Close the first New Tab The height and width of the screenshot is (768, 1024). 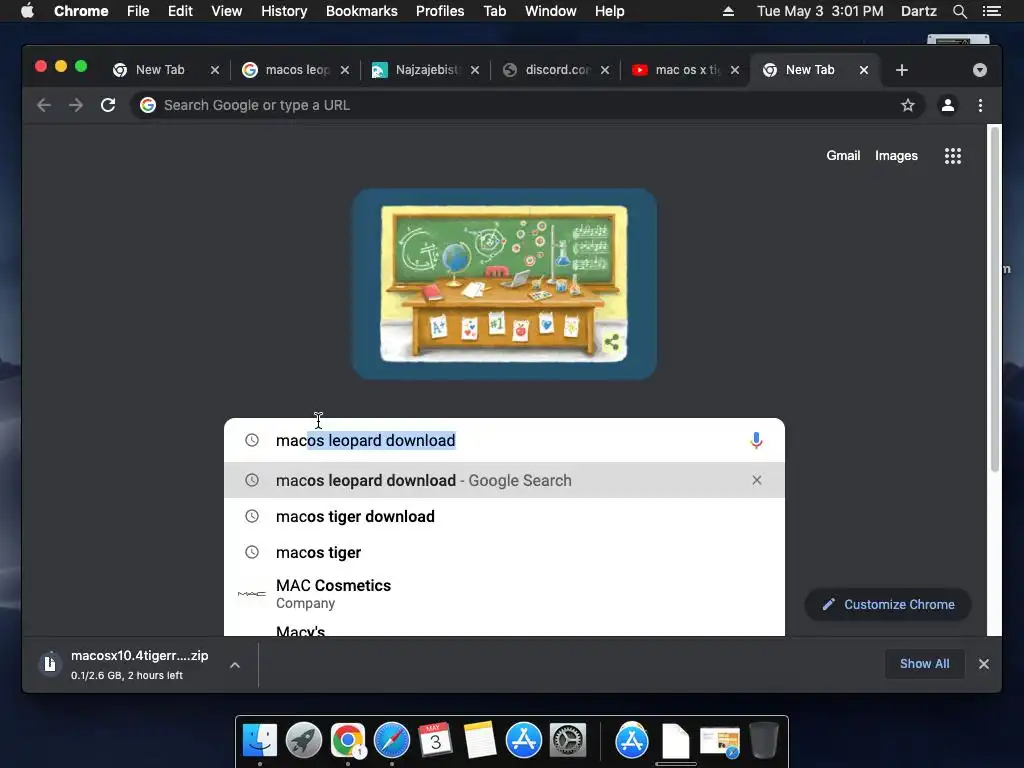[215, 70]
